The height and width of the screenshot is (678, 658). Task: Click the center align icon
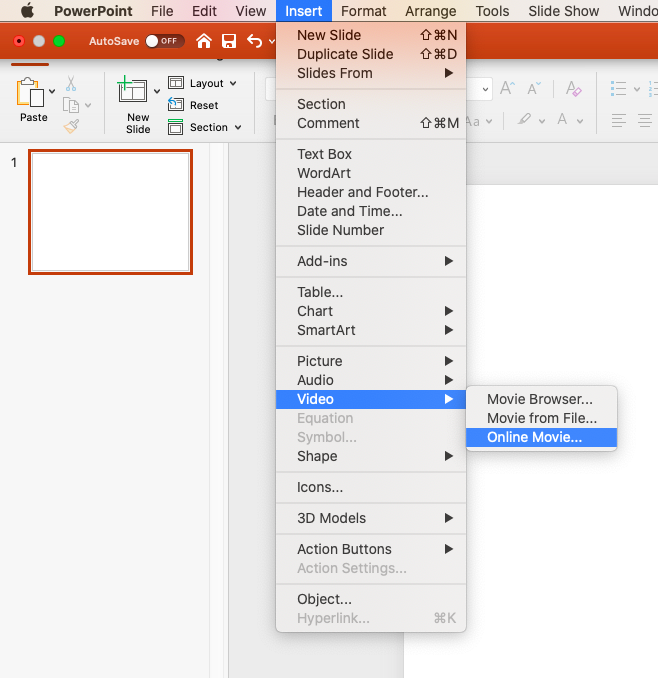[645, 120]
